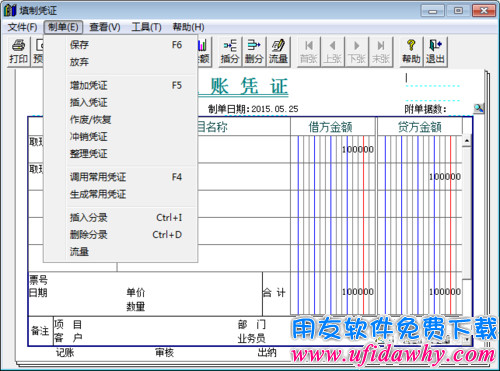Open the 帮助(H) menu
Screen dimensions: 500x371
(x=188, y=27)
